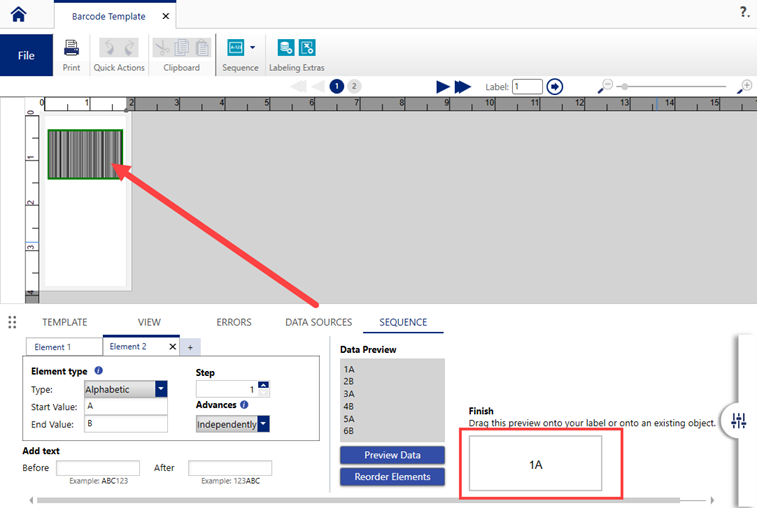Screen dimensions: 757x508
Task: Close the Barcode Template tab
Action: click(166, 16)
